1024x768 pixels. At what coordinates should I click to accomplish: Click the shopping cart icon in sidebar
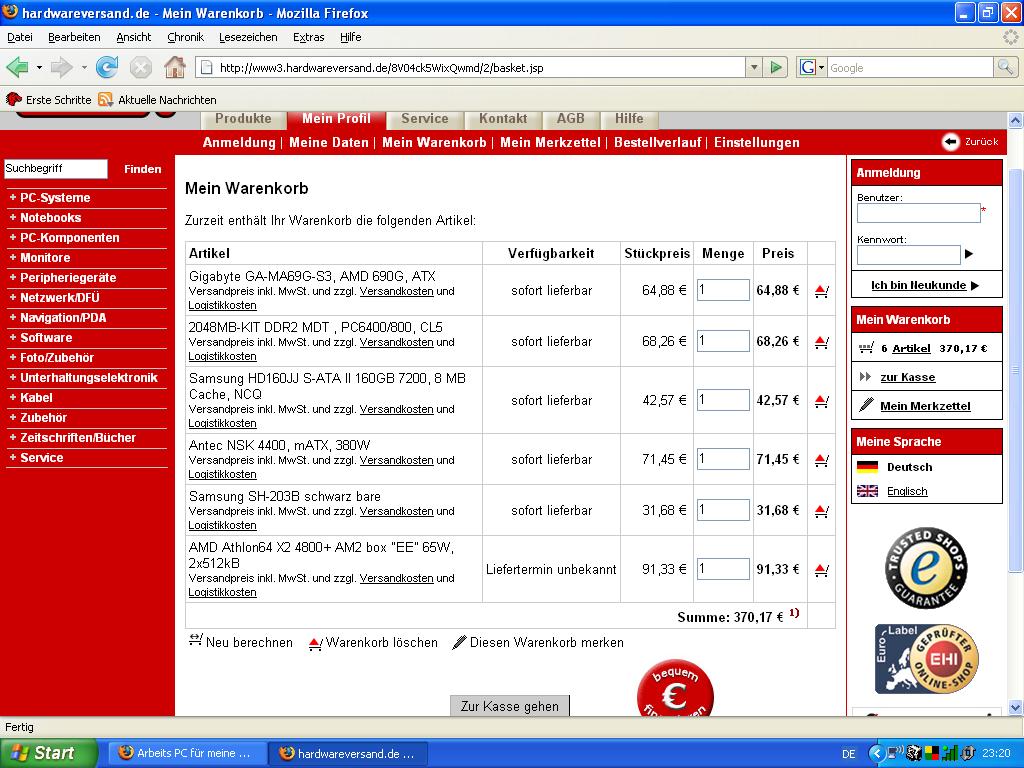(866, 348)
